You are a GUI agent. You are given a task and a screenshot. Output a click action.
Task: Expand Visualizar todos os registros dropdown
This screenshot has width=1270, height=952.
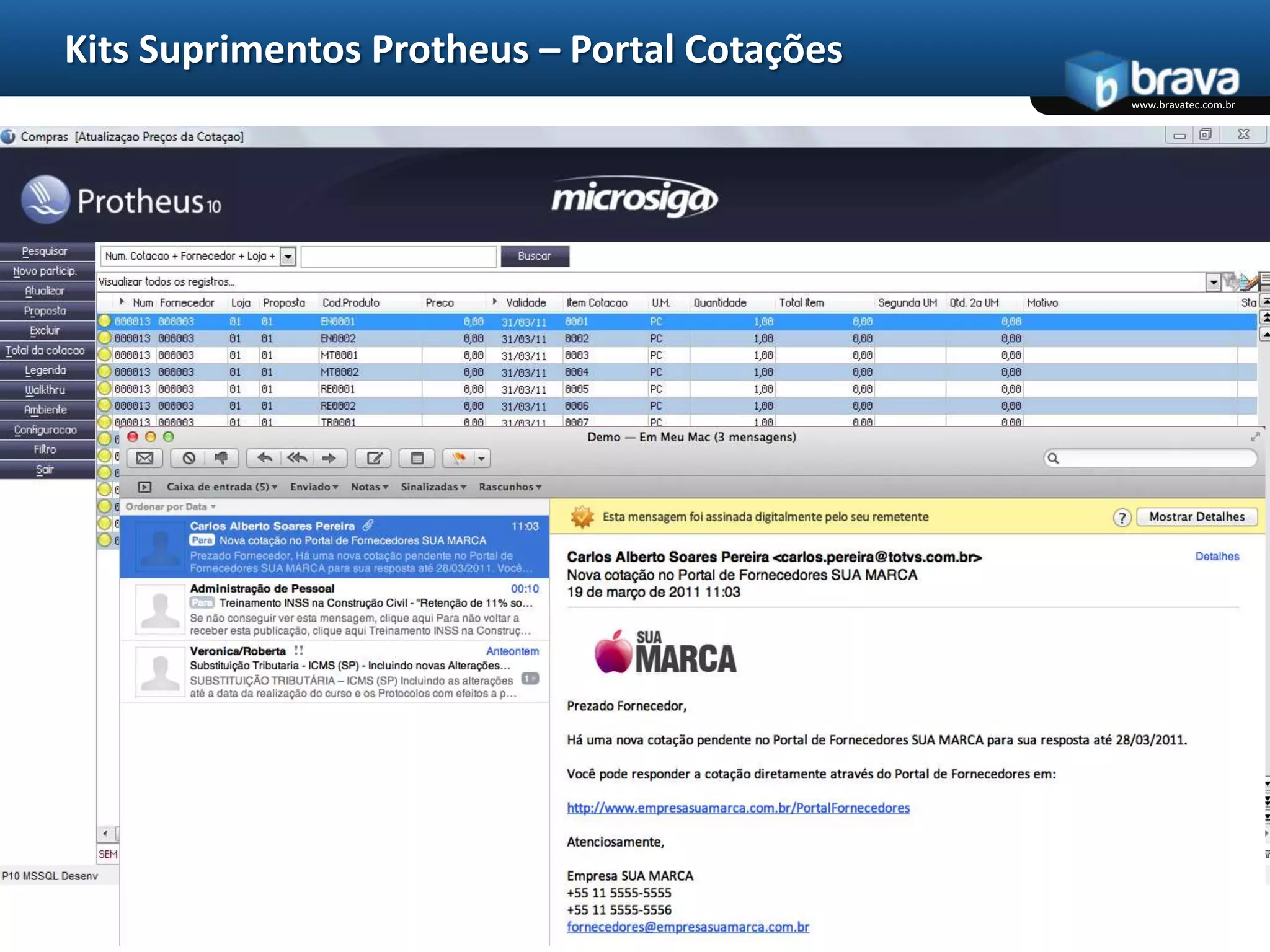(1214, 283)
